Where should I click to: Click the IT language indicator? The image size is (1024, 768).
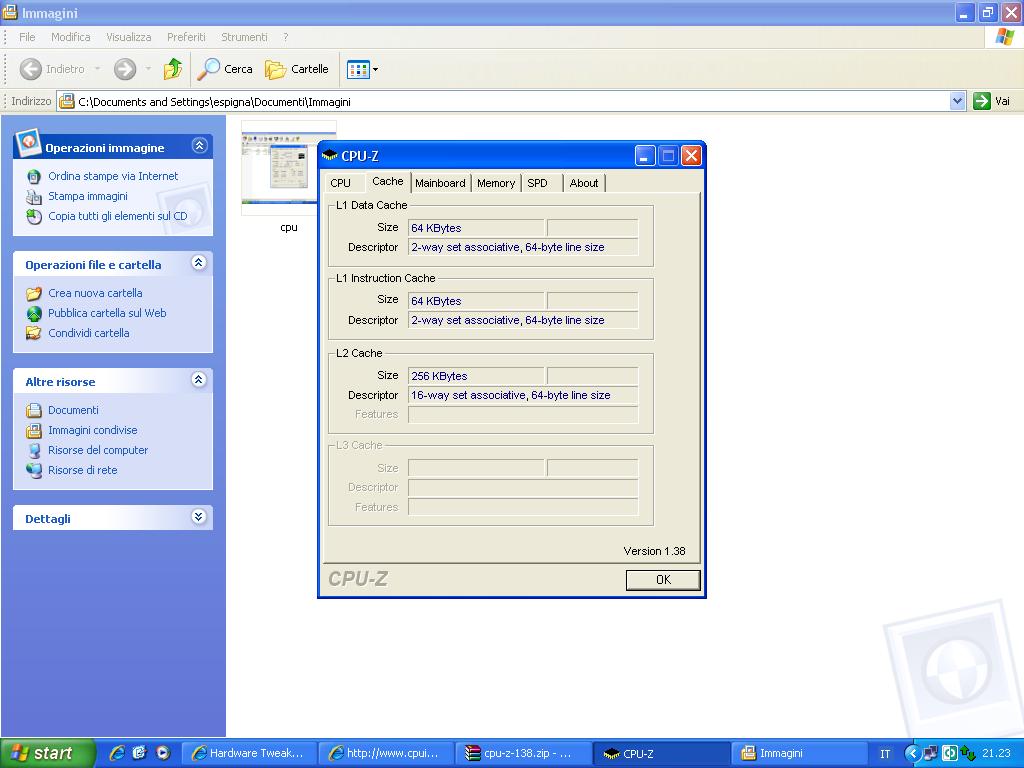tap(885, 754)
